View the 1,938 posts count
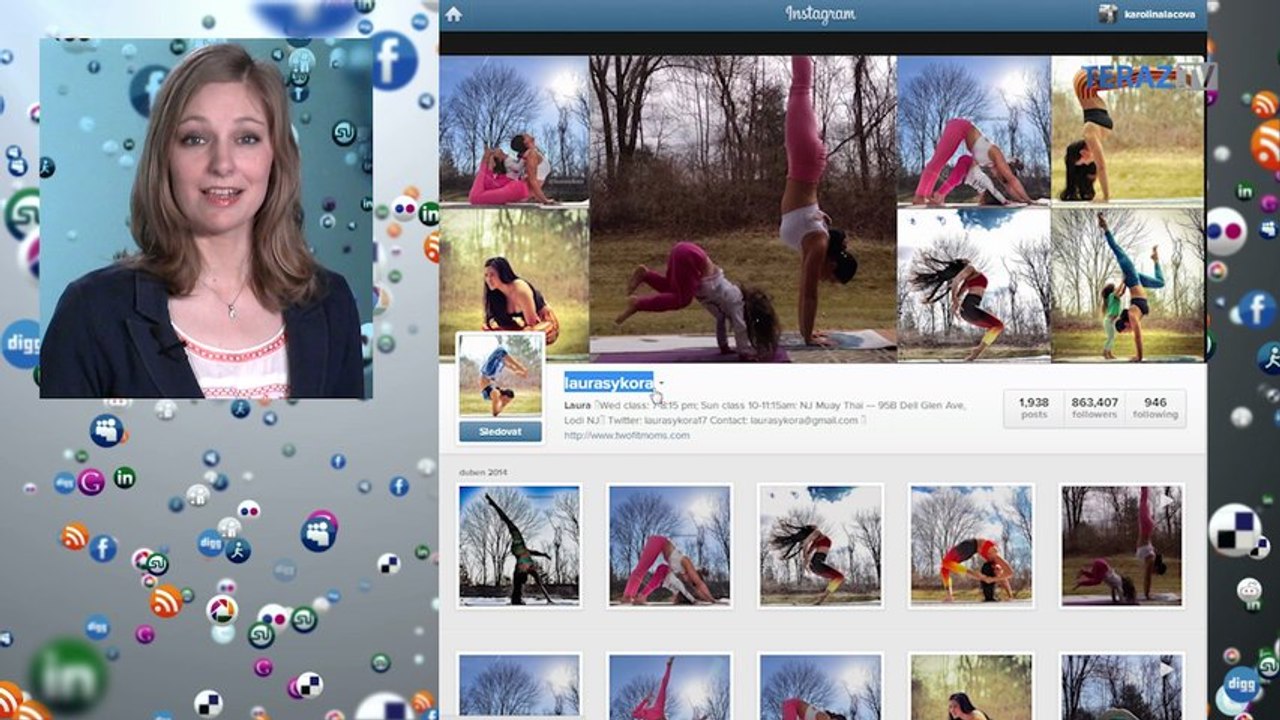Image resolution: width=1280 pixels, height=720 pixels. coord(1034,408)
